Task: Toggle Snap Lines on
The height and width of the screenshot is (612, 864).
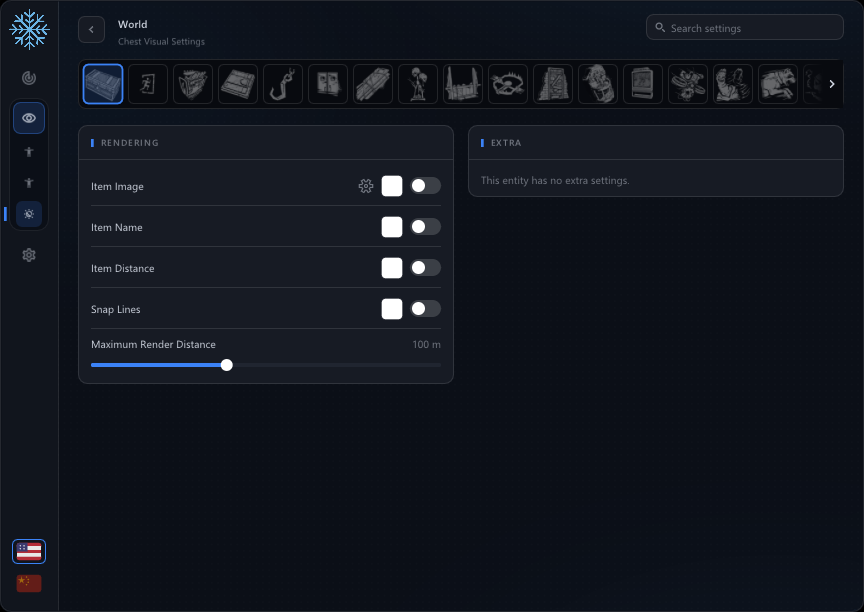Action: (x=425, y=309)
